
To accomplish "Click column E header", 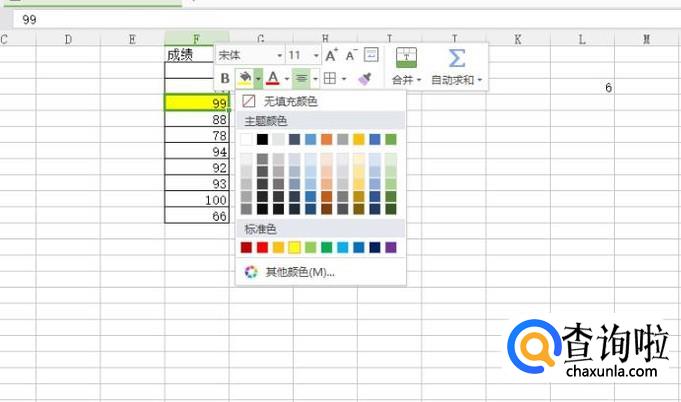I will pos(132,39).
